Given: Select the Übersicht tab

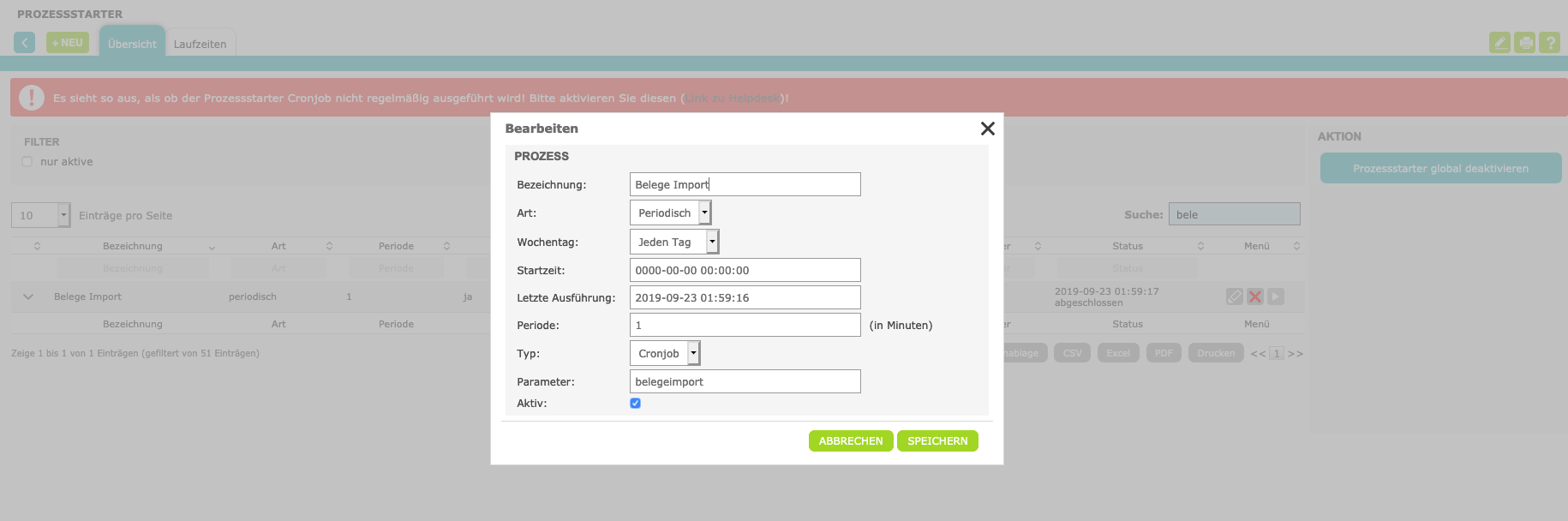Looking at the screenshot, I should [x=132, y=44].
